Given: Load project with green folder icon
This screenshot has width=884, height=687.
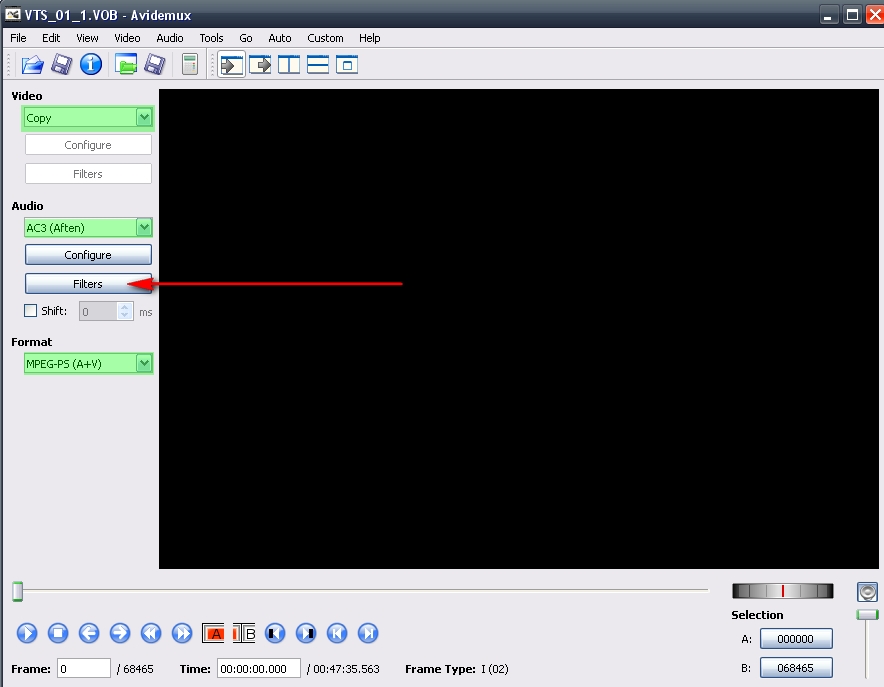Looking at the screenshot, I should (126, 65).
